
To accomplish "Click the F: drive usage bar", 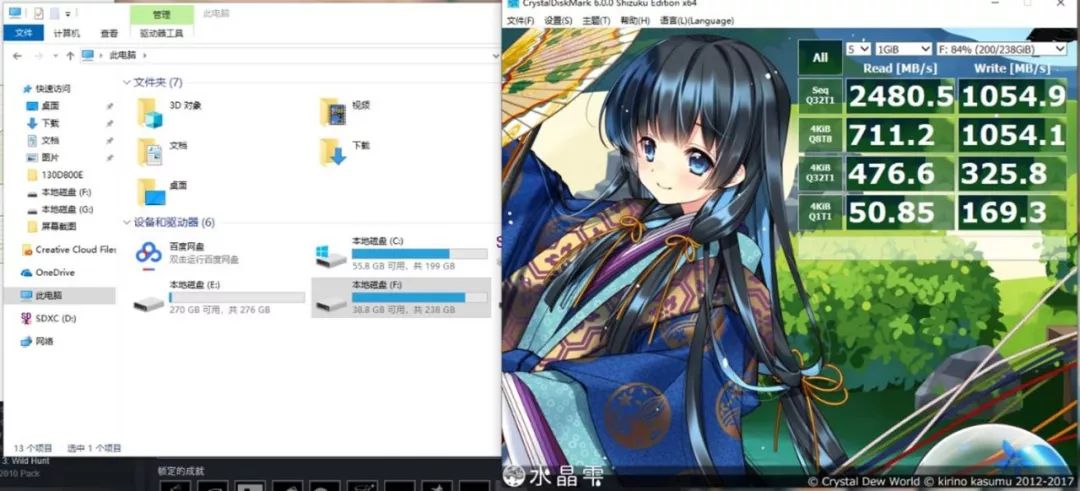I will point(419,297).
